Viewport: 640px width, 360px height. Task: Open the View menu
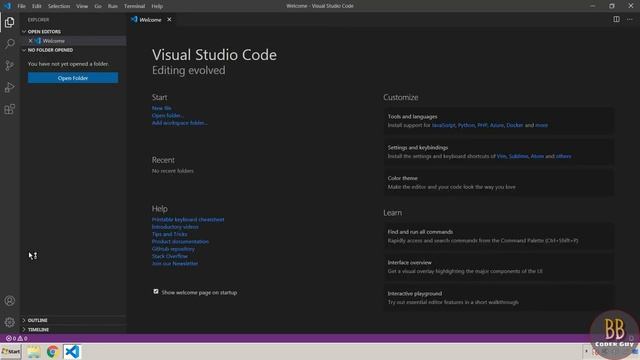coord(82,6)
